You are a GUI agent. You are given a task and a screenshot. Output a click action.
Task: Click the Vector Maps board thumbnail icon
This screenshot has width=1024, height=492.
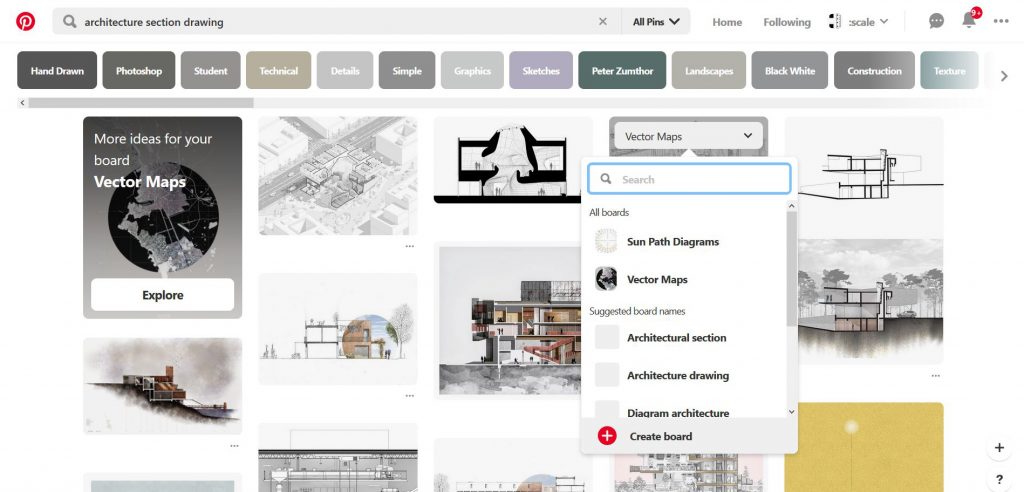point(606,279)
